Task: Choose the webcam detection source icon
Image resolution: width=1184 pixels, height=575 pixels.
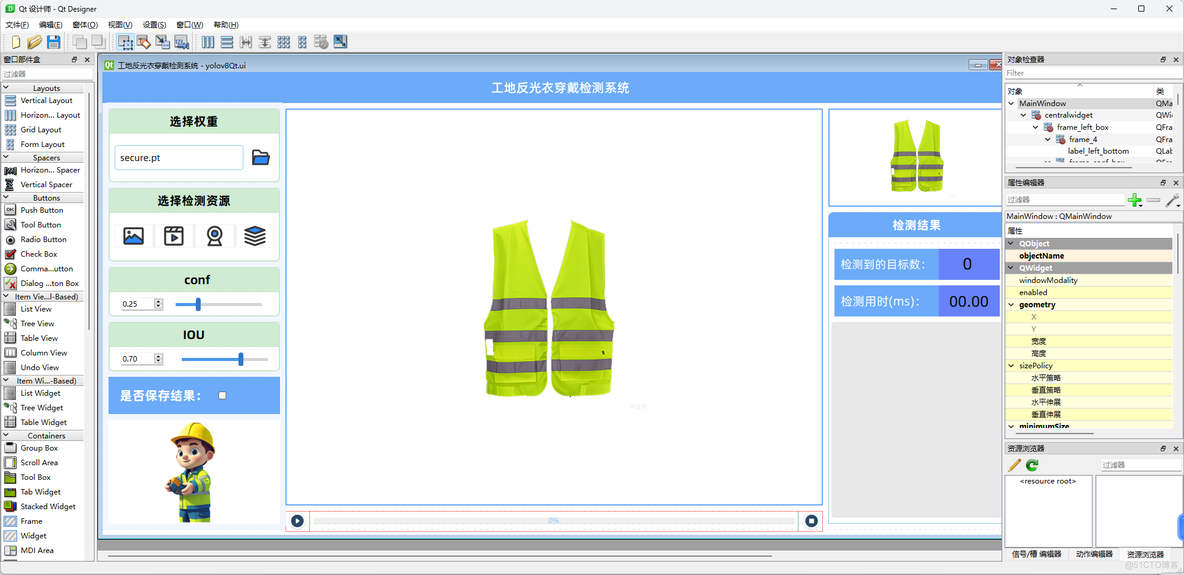Action: 214,236
